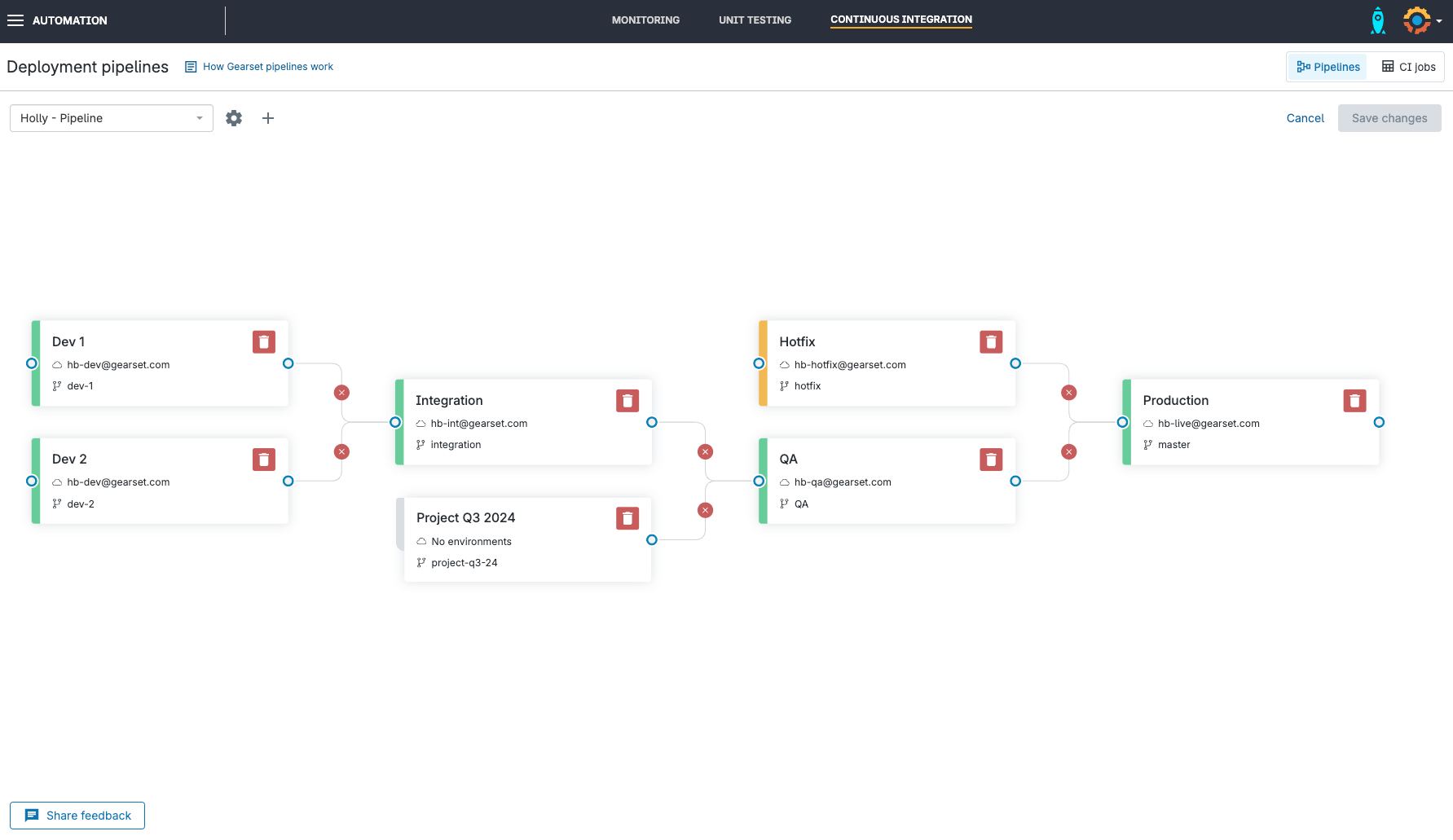1453x840 pixels.
Task: Remove connection from Hotfix to Production
Action: [1068, 393]
